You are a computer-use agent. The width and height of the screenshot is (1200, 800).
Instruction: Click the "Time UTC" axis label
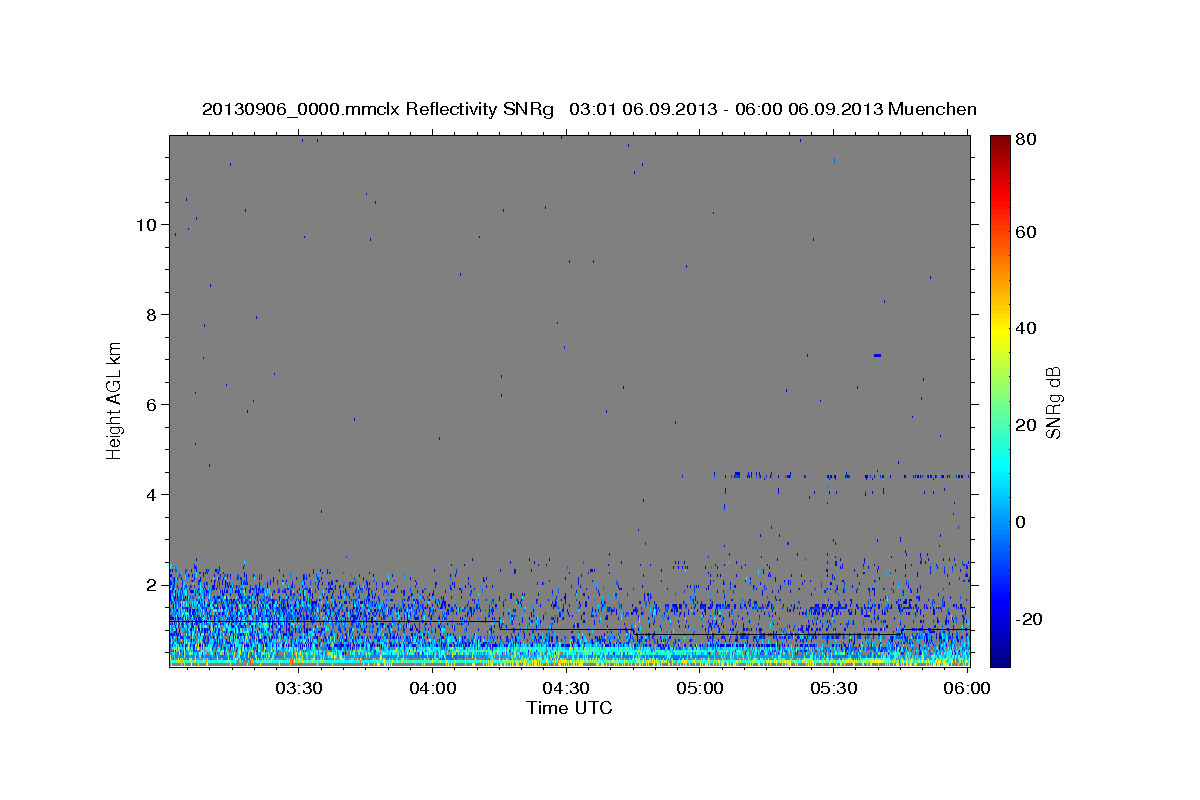(569, 708)
